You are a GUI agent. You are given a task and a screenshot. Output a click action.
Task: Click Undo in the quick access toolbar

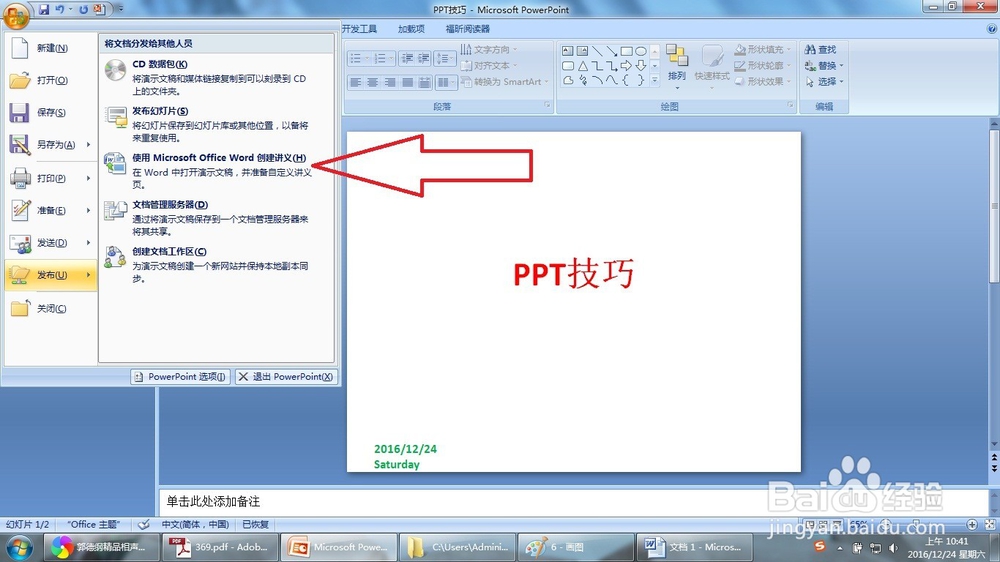[60, 10]
